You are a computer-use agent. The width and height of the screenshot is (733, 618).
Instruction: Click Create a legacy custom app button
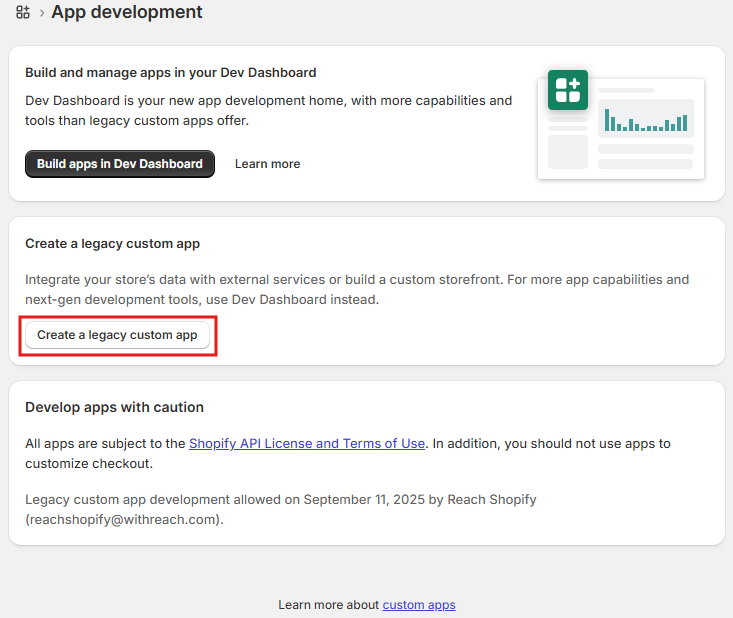[x=117, y=335]
